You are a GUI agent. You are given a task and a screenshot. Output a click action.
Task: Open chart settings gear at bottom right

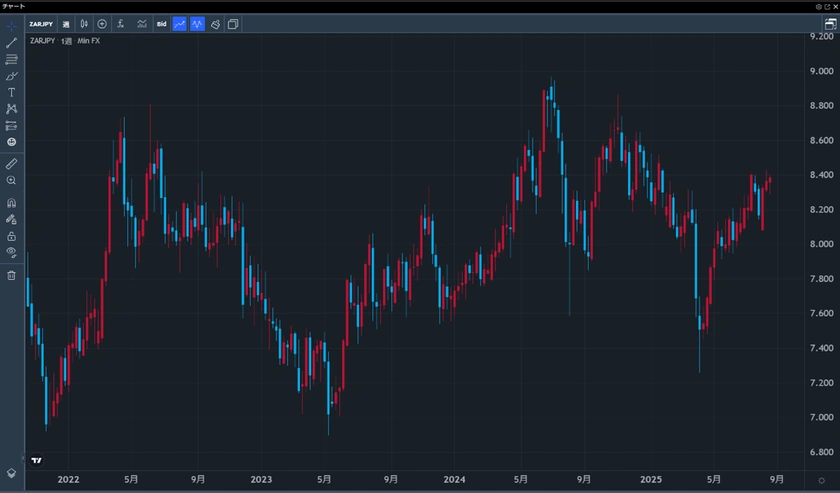coord(821,481)
